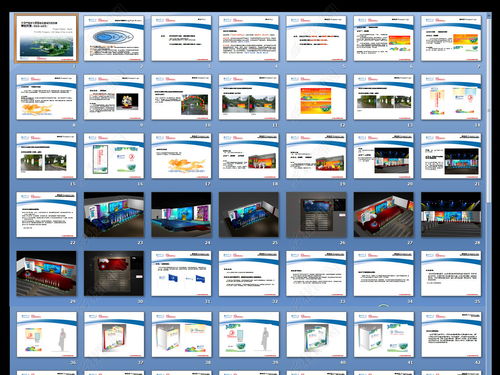Select slide 32 thumbnail
This screenshot has width=500, height=375.
(x=249, y=273)
